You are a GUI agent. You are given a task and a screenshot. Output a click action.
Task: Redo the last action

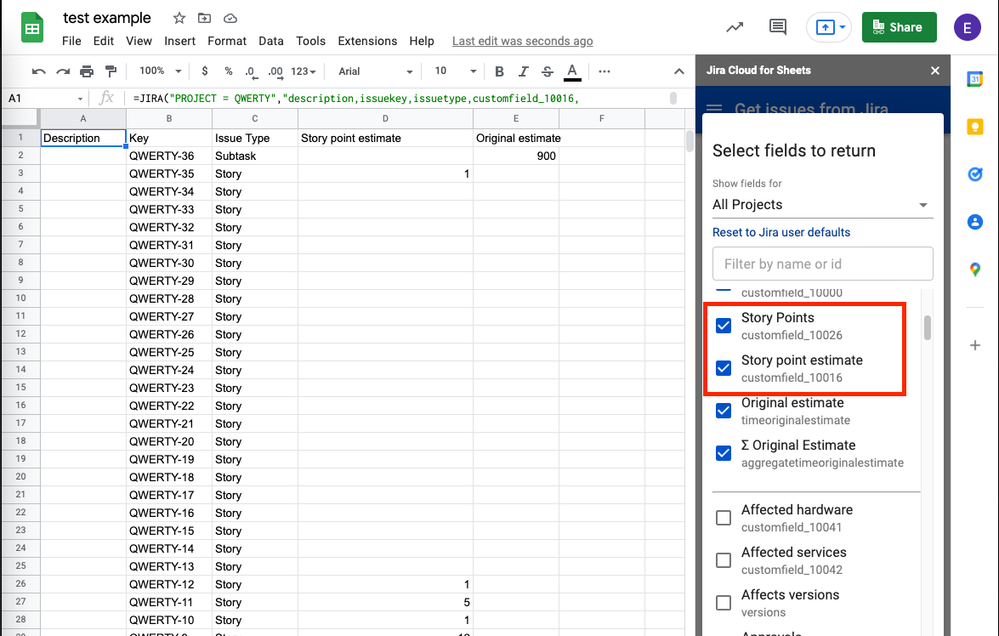pyautogui.click(x=62, y=71)
